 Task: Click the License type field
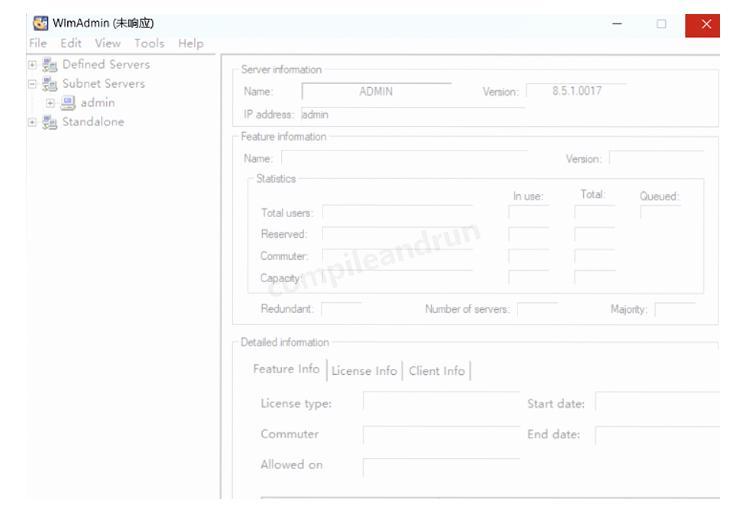click(x=441, y=403)
